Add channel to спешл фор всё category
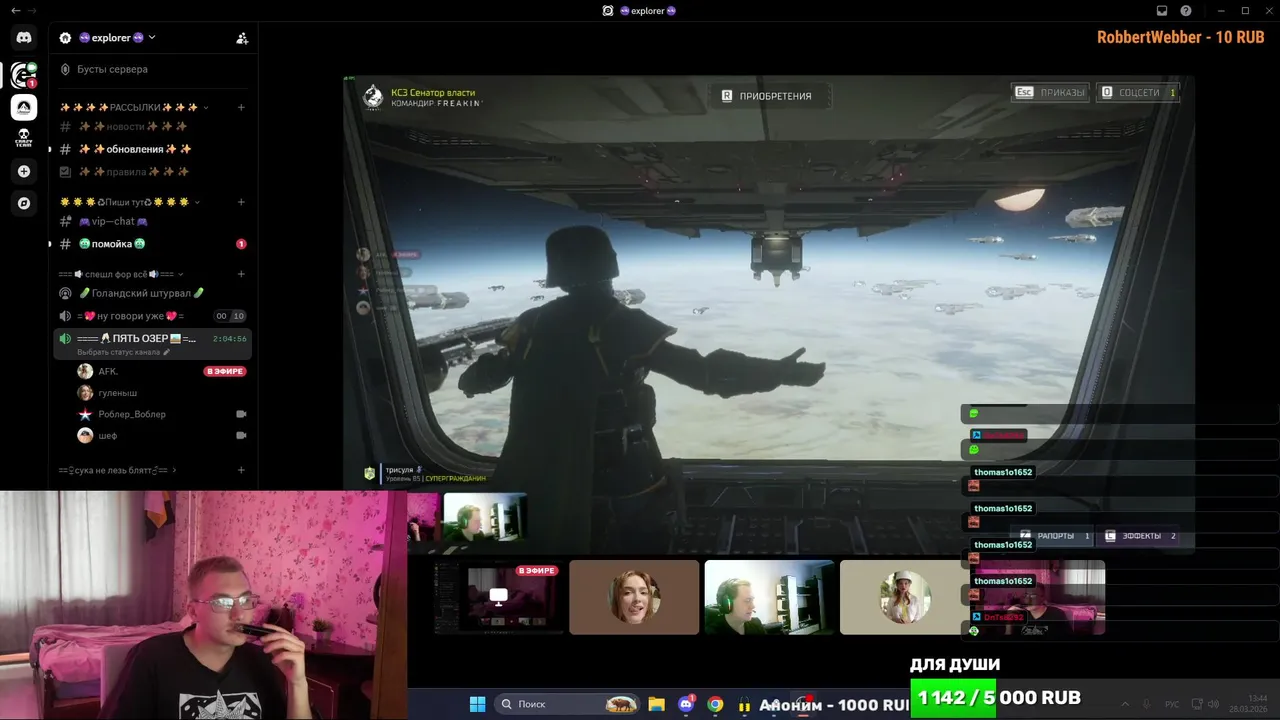The width and height of the screenshot is (1280, 720). (241, 274)
